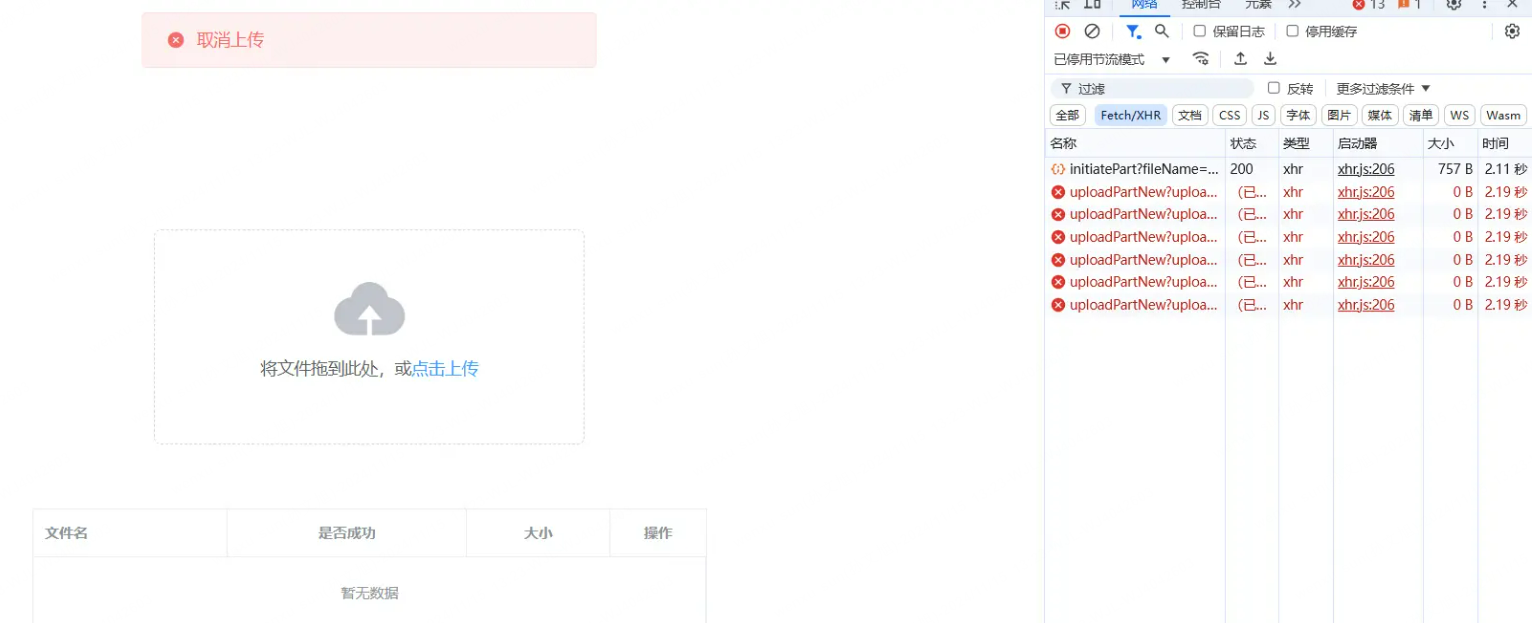Click the 2.11 秒 time cell
The width and height of the screenshot is (1532, 623).
(1505, 169)
